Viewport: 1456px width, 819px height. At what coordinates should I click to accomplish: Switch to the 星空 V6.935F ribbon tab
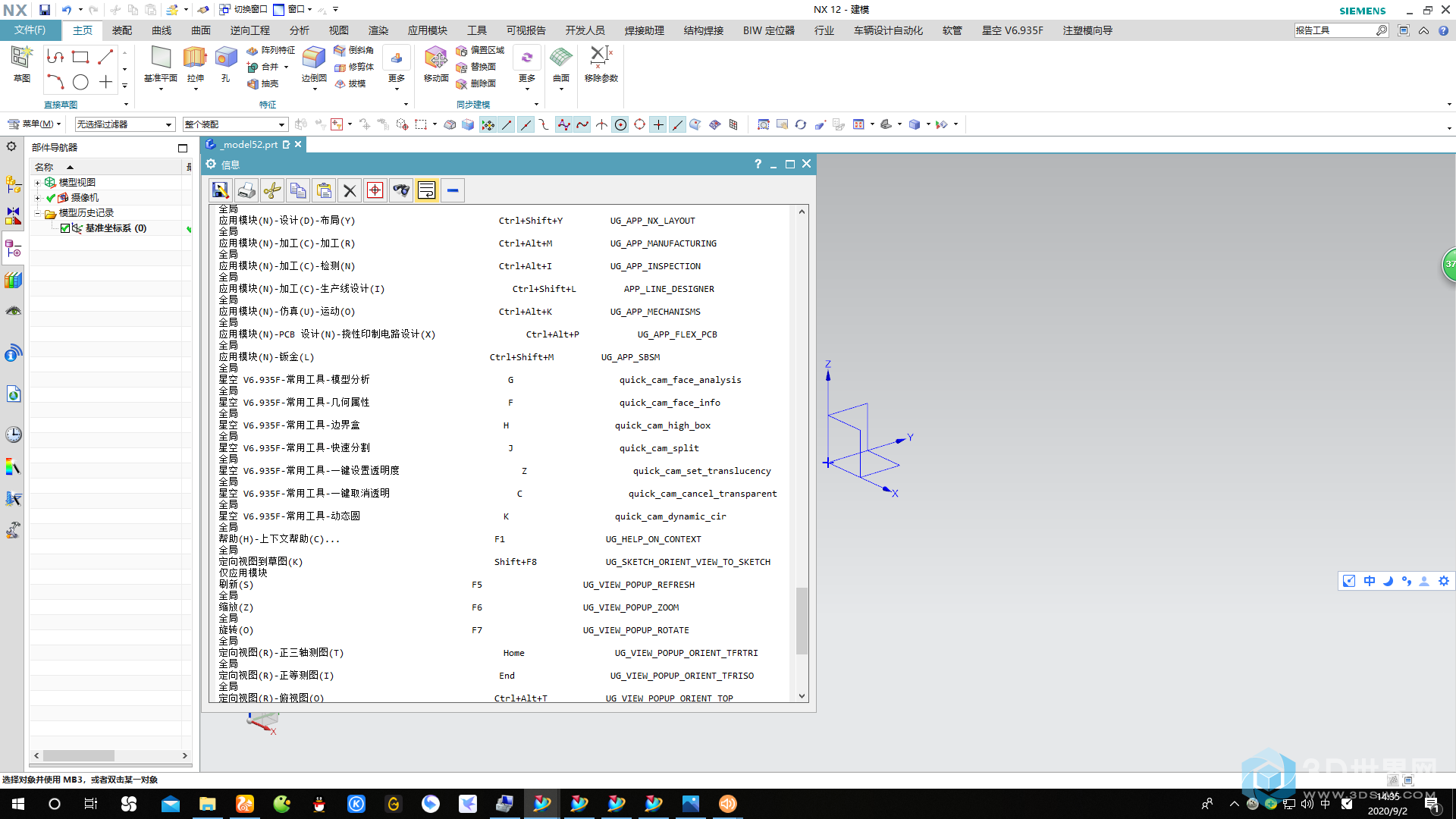1012,30
